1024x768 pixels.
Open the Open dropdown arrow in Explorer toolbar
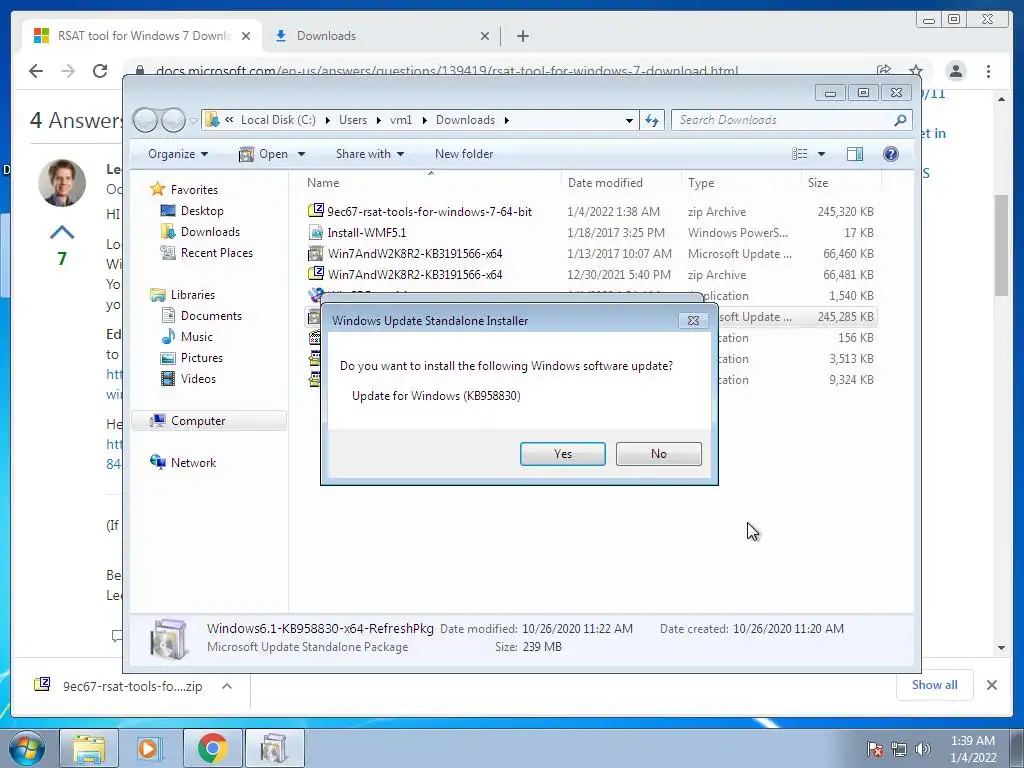click(x=302, y=154)
